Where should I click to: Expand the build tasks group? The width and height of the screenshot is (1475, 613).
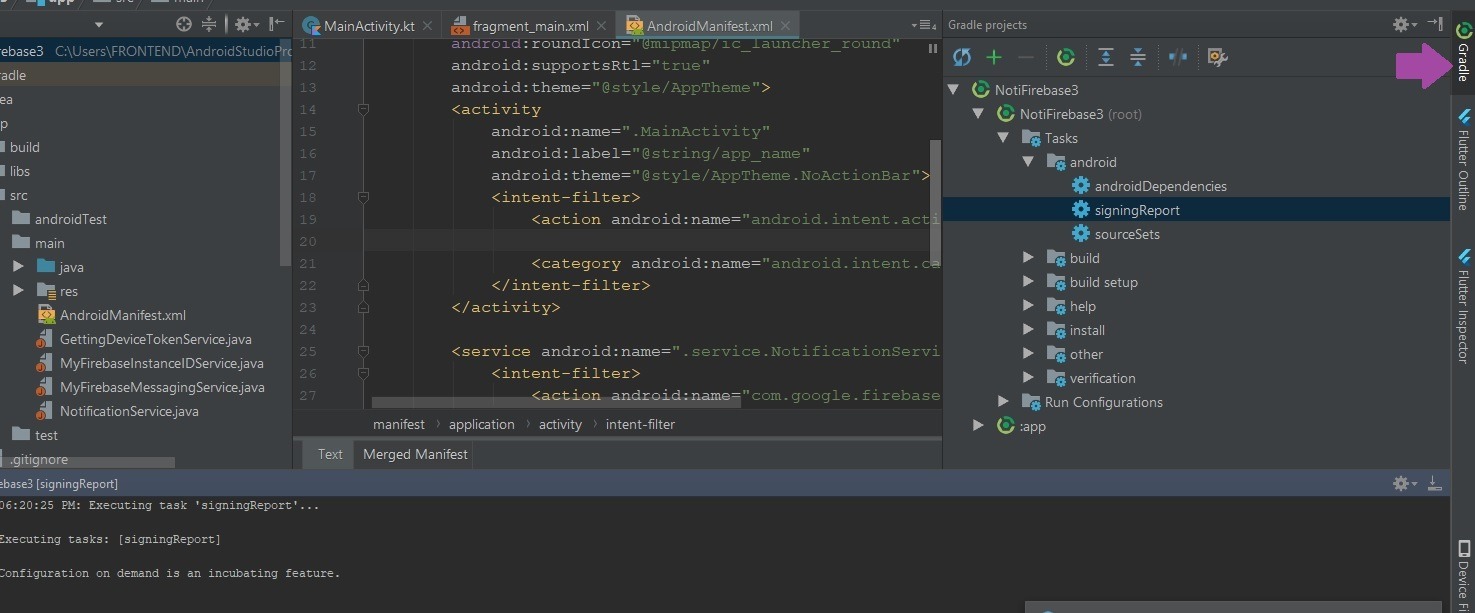1029,258
